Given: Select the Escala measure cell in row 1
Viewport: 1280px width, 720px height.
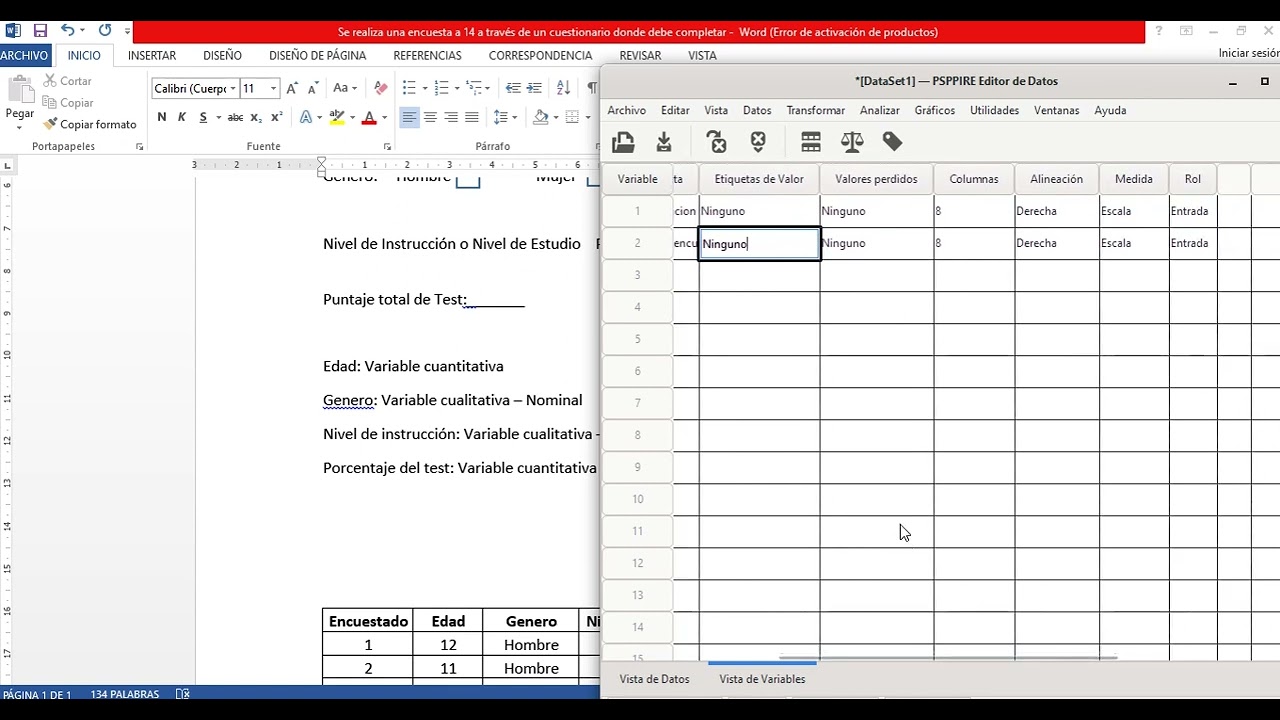Looking at the screenshot, I should [x=1134, y=211].
